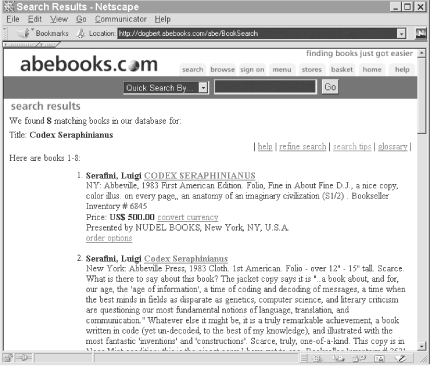Screen dimensions: 431x366
Task: Select the browse tab on abebooks
Action: [223, 70]
